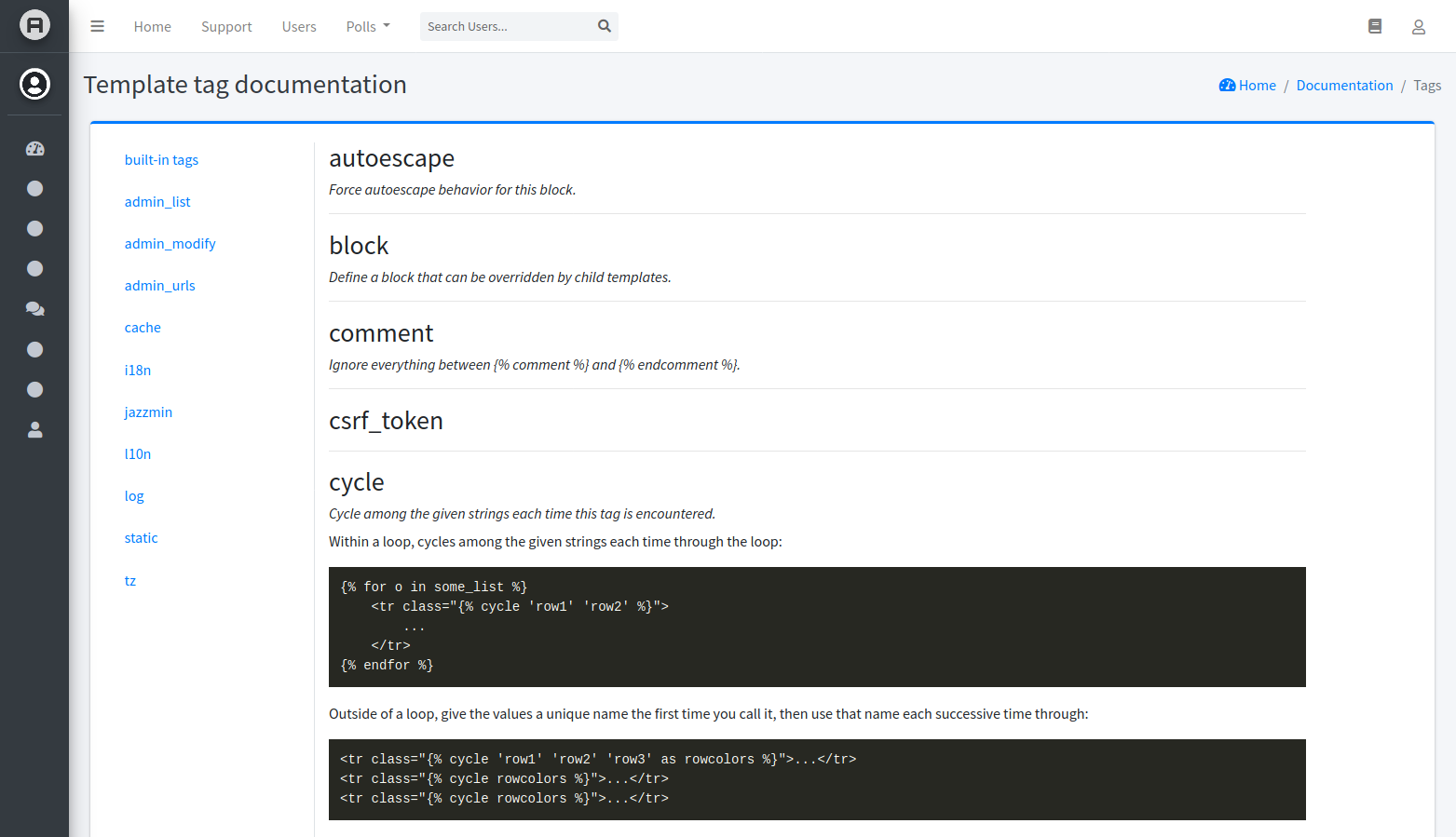Open Users in the top navbar

click(x=299, y=26)
